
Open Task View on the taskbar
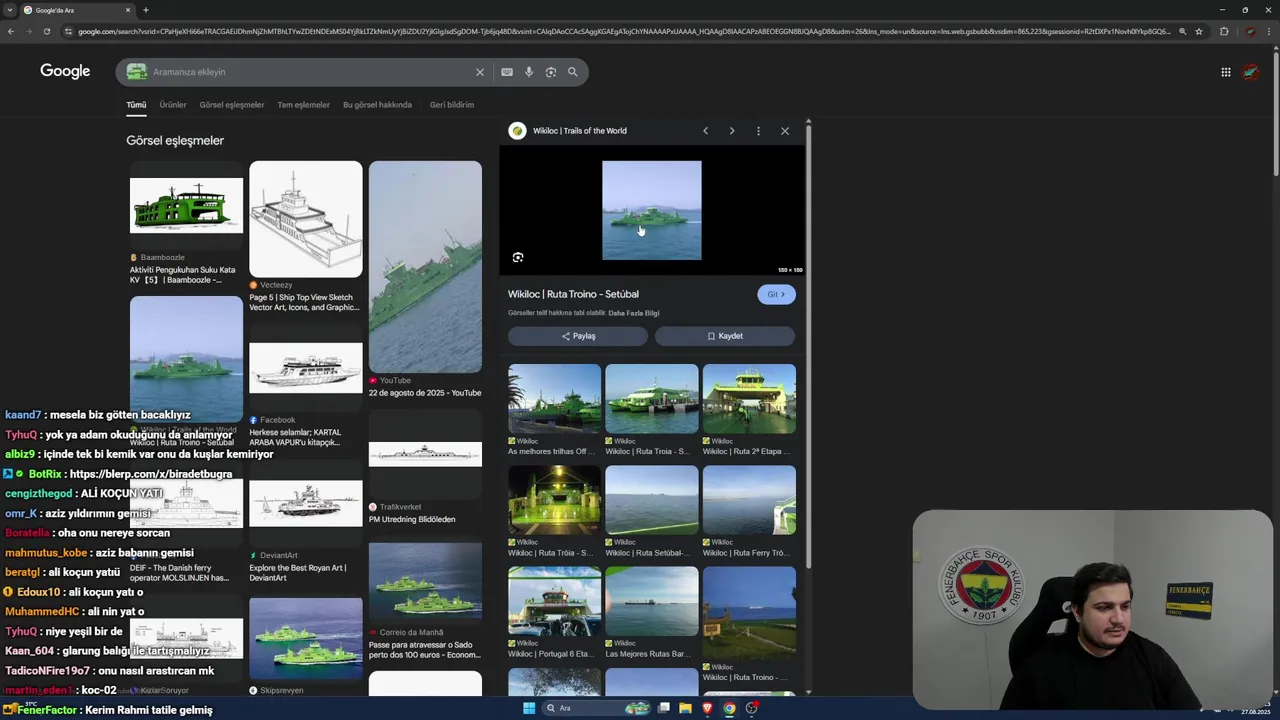tap(663, 708)
